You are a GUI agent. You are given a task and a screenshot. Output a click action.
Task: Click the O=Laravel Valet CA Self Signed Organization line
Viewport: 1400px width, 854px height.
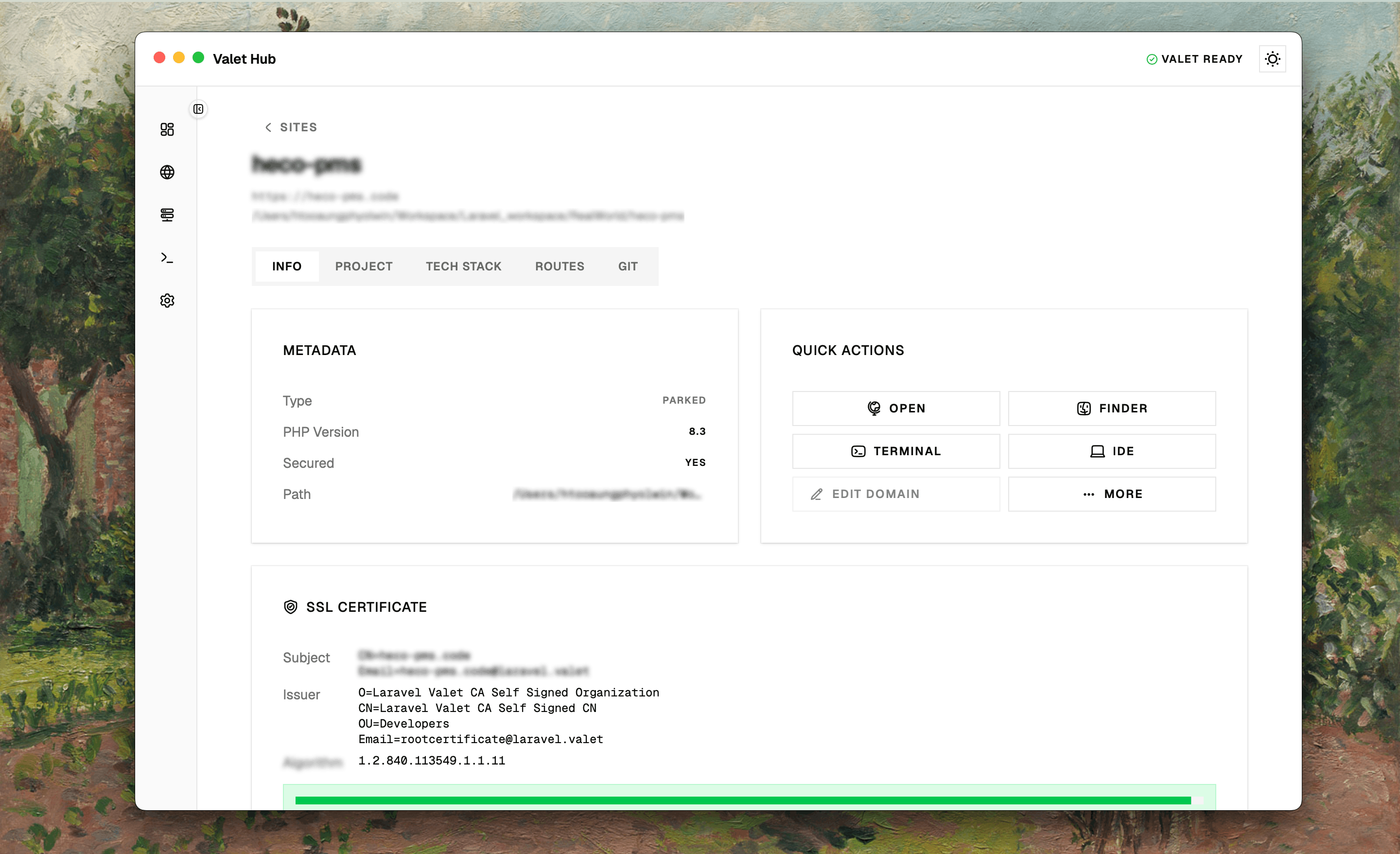(x=508, y=693)
